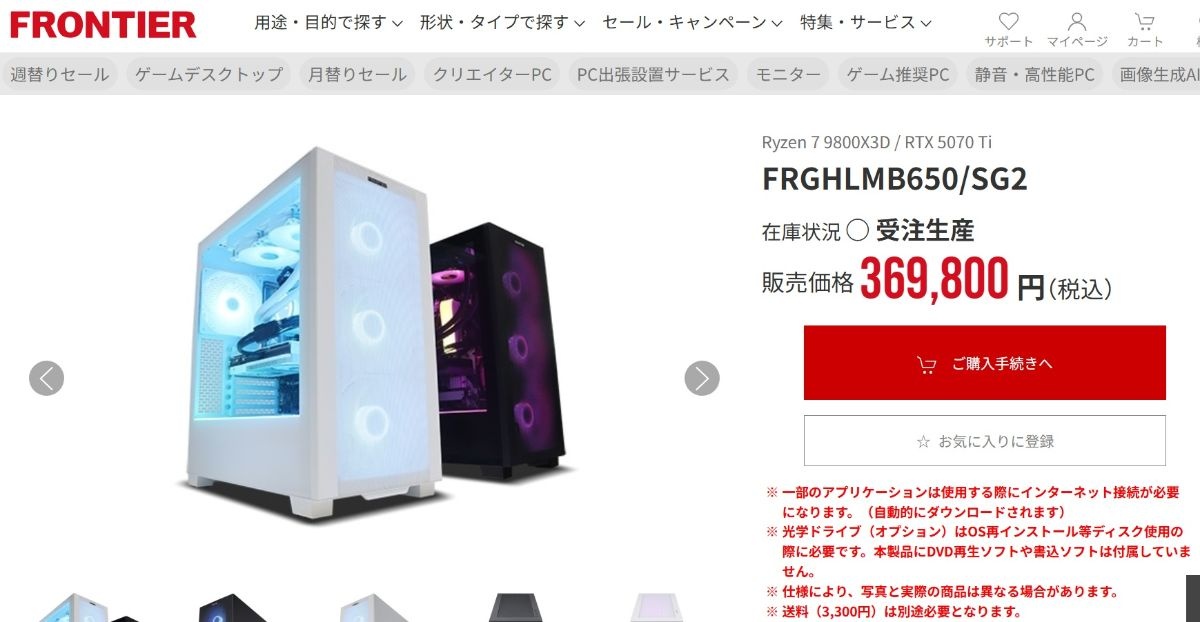Screen dimensions: 1200x622
Task: Click お気に入りに登録 favorite button
Action: tap(985, 441)
